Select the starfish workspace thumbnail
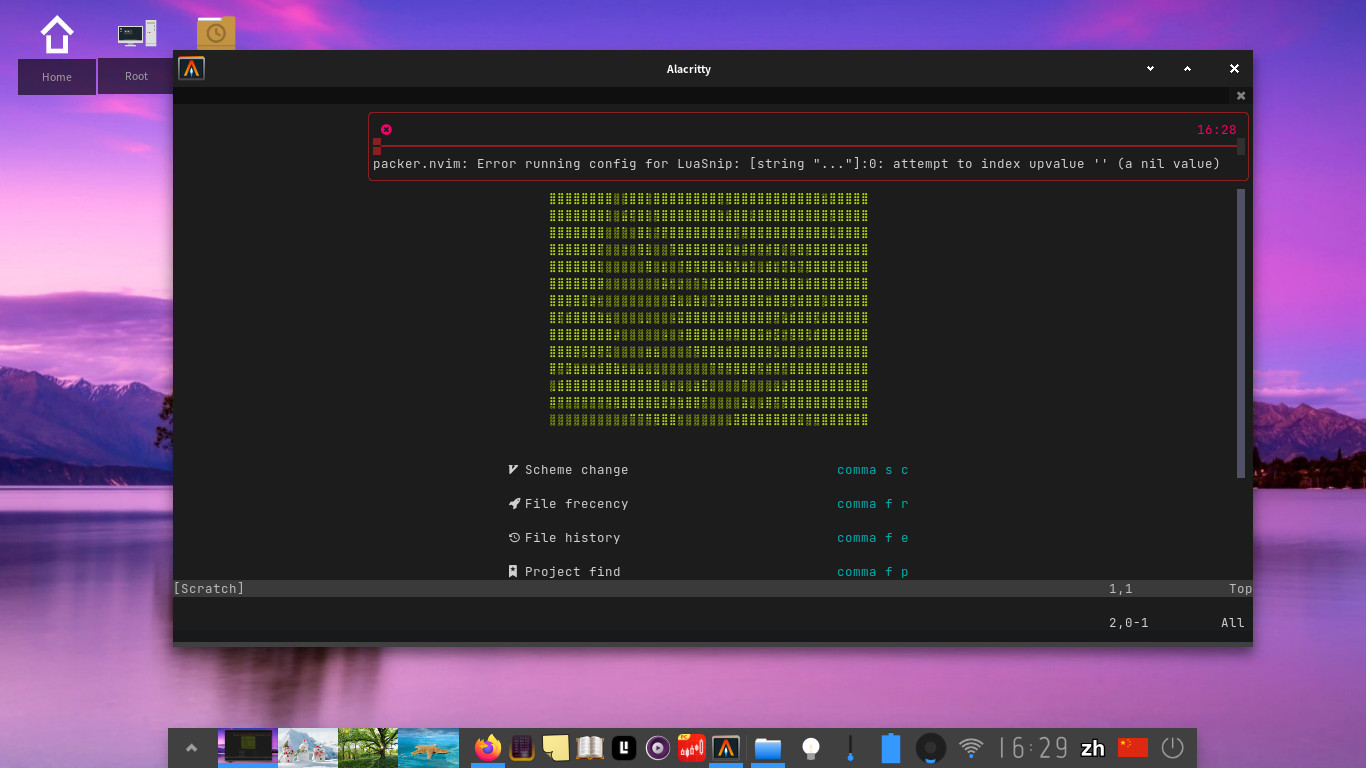 428,747
